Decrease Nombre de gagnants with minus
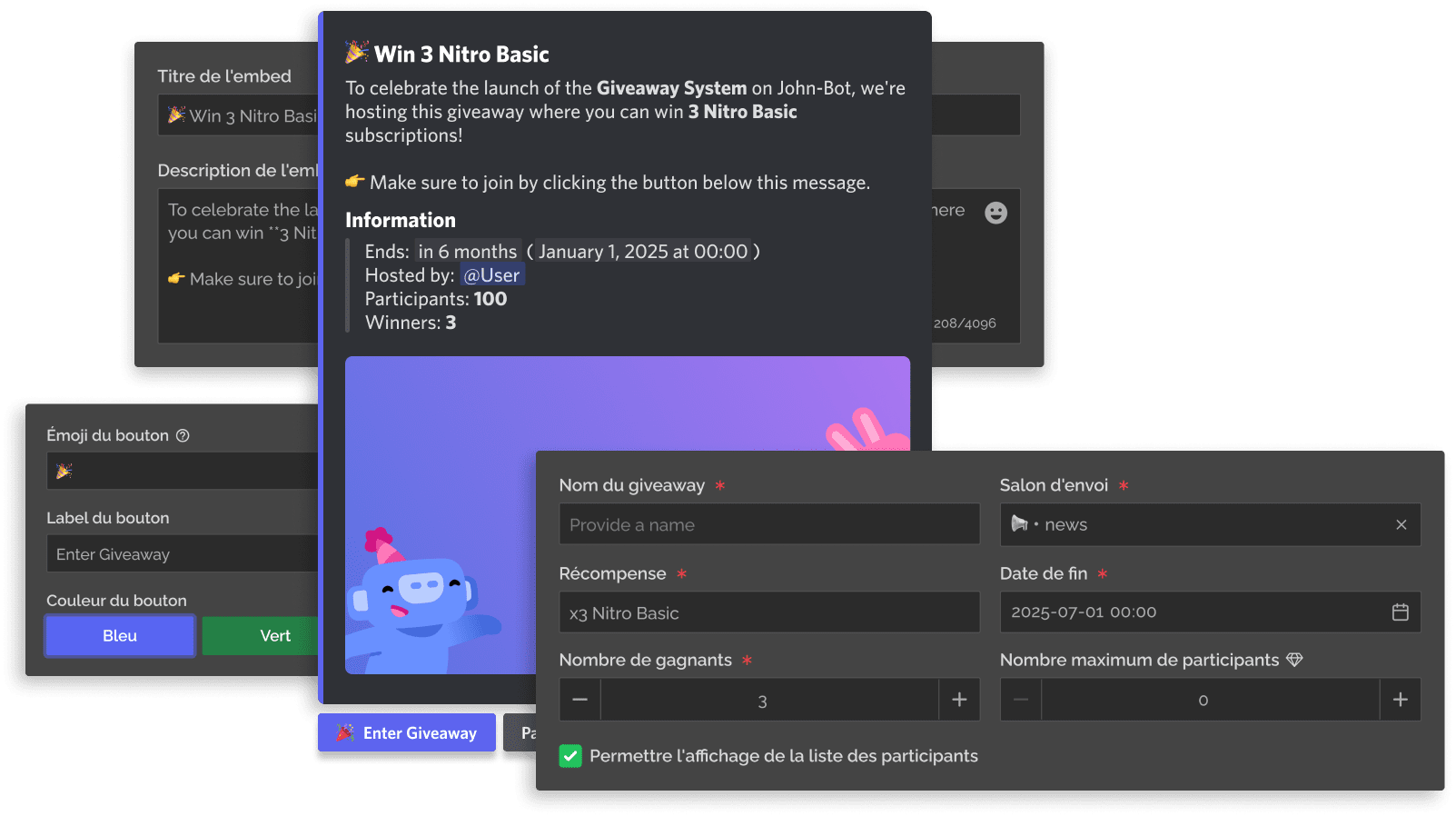 pos(580,700)
